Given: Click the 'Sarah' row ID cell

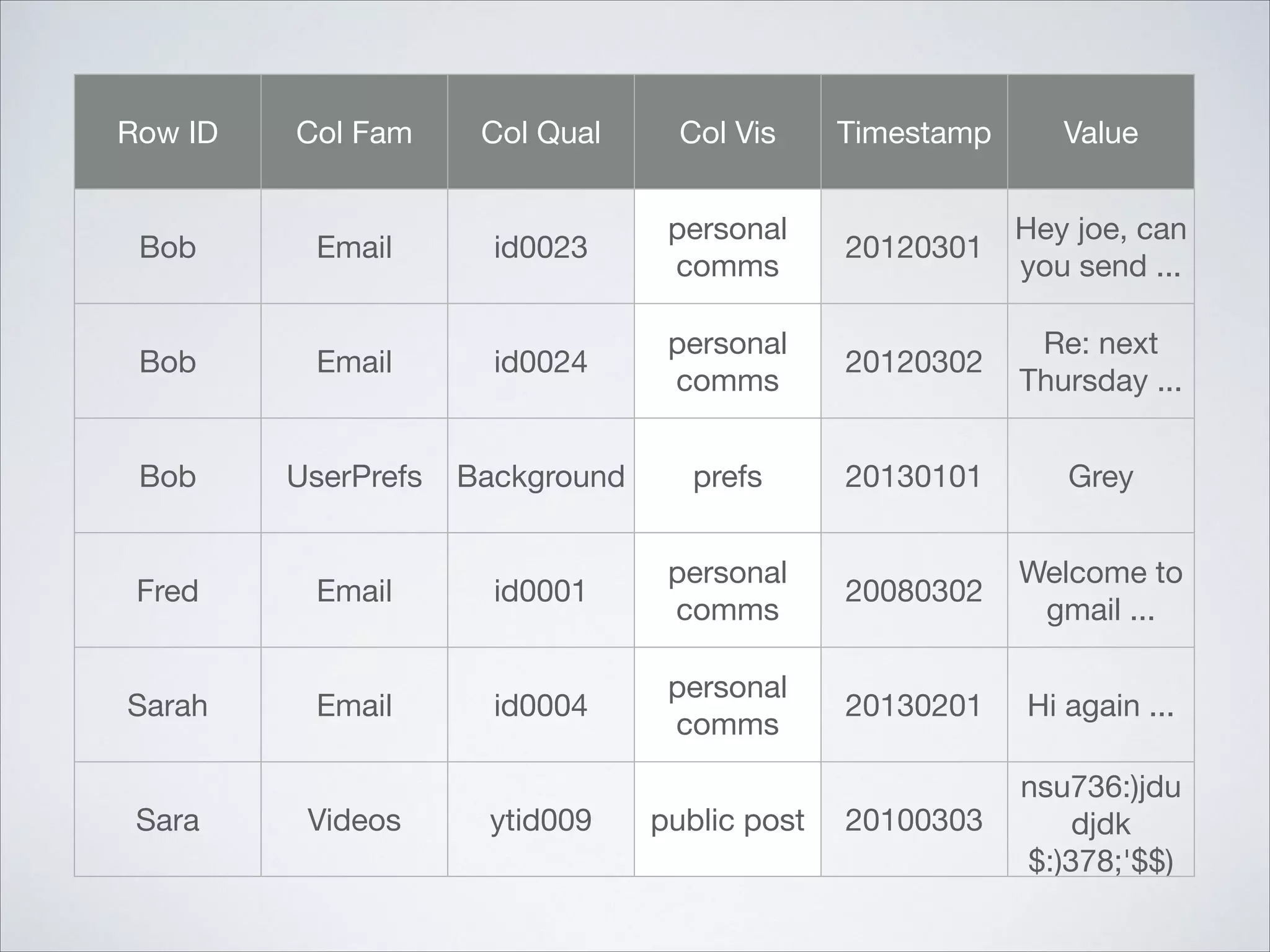Looking at the screenshot, I should tap(167, 705).
